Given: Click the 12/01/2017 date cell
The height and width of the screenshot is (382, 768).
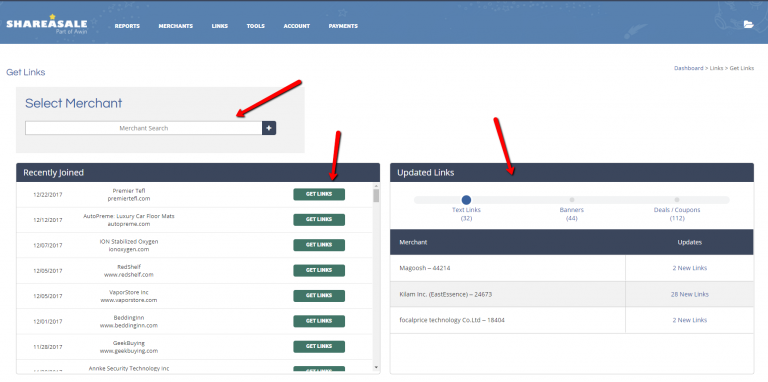Looking at the screenshot, I should [48, 322].
